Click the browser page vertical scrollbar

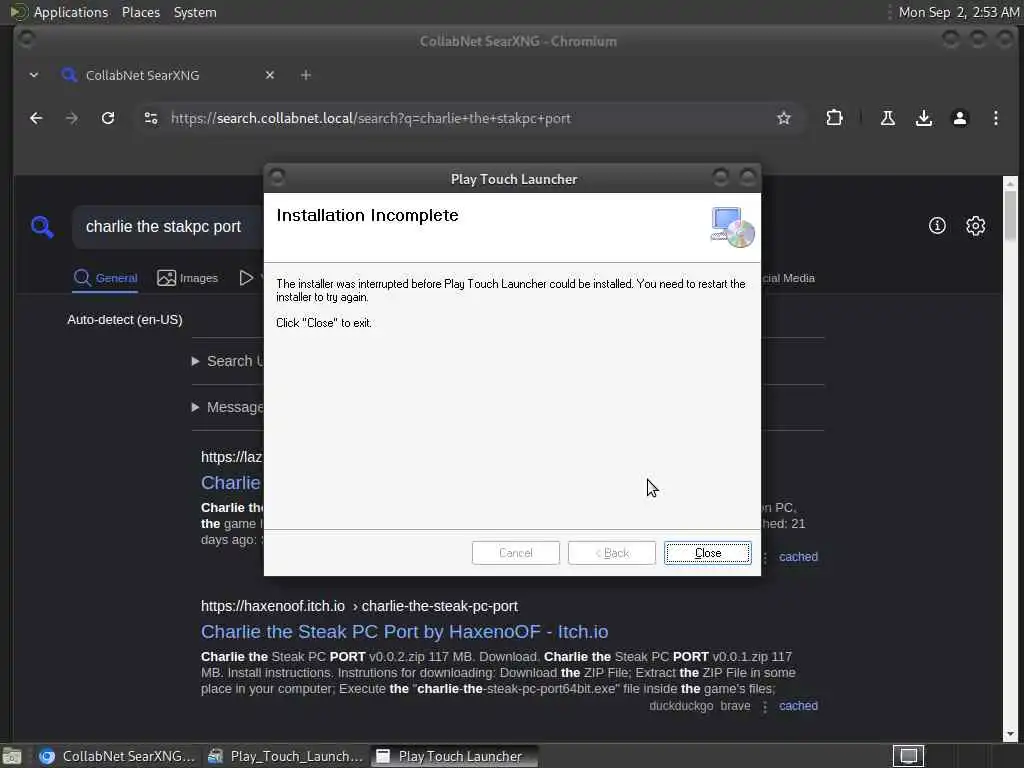coord(1010,457)
